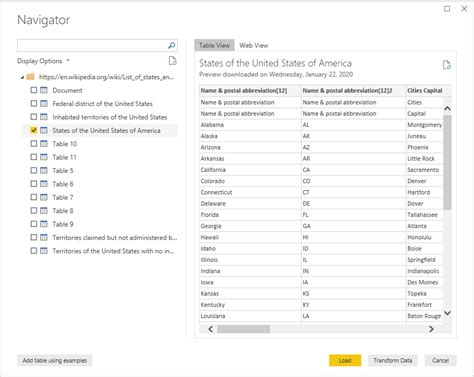The image size is (474, 377).
Task: Check Territories claimed but not administered checkbox
Action: (34, 237)
